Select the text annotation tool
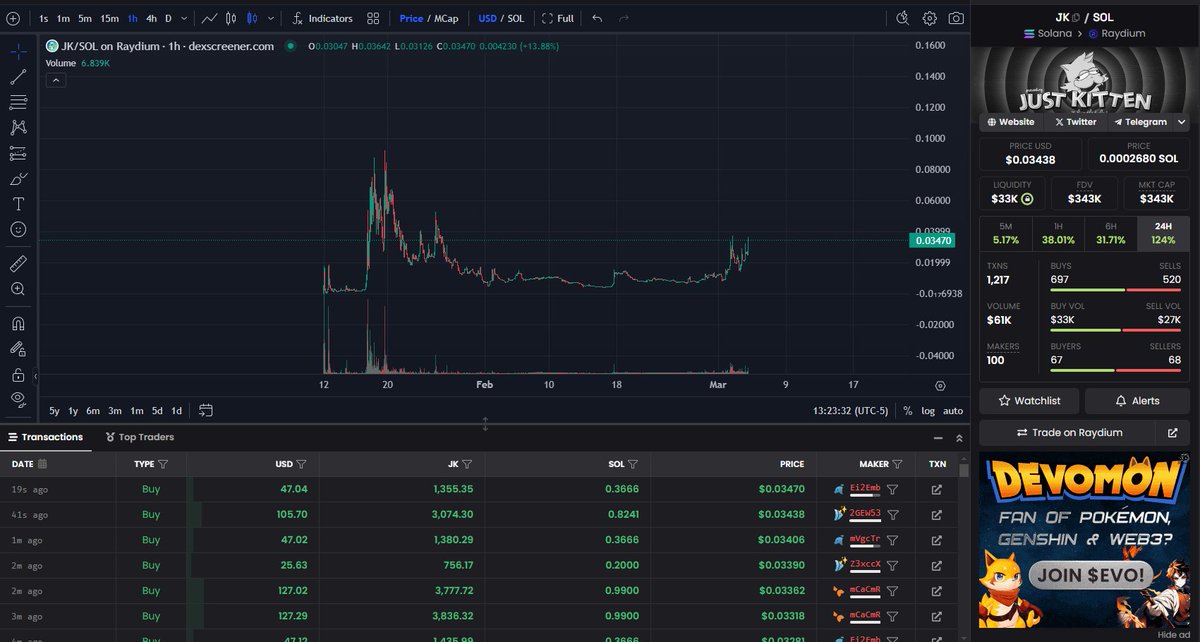Viewport: 1200px width, 642px height. pos(18,203)
